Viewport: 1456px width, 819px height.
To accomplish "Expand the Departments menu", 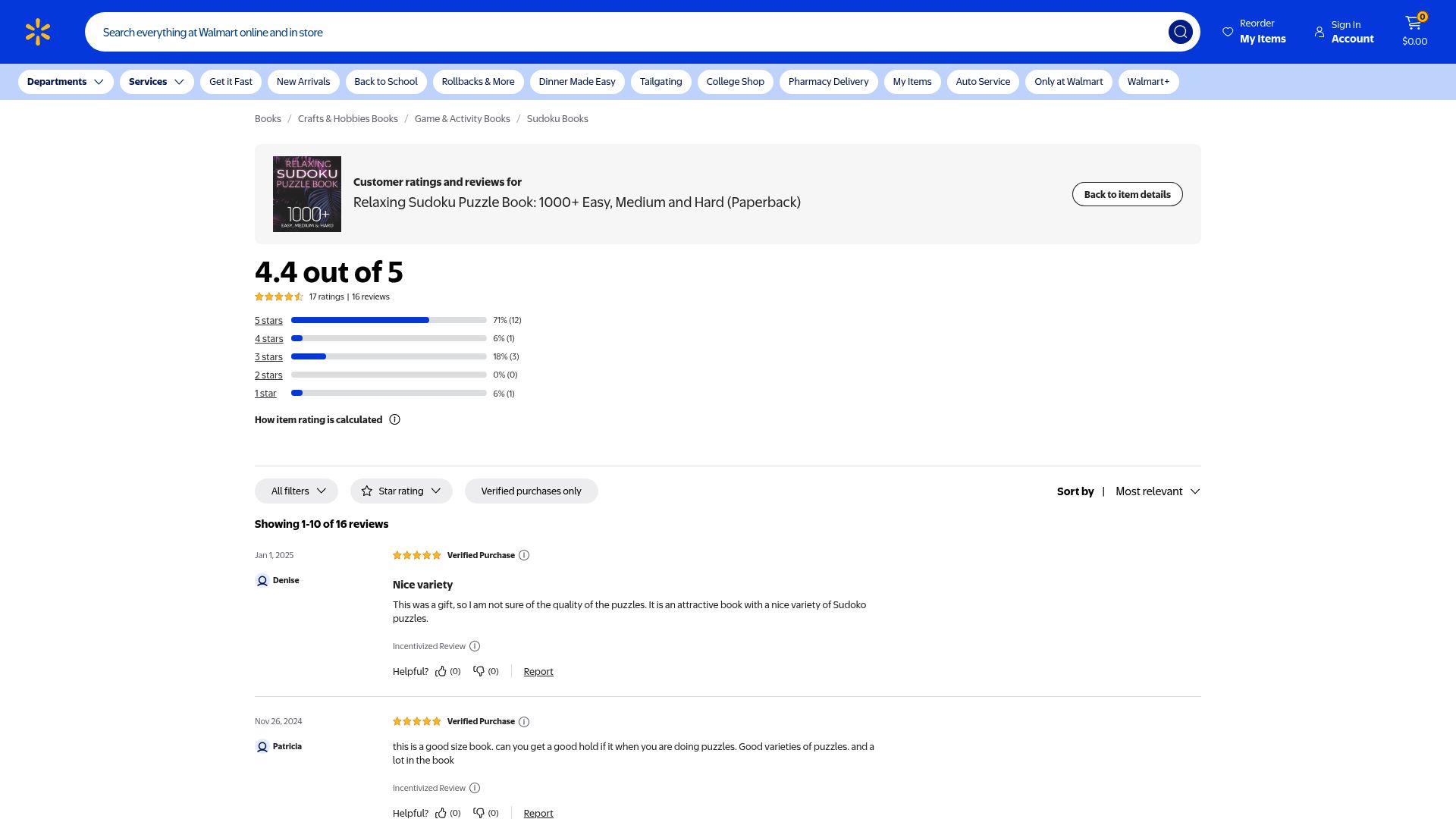I will (66, 82).
